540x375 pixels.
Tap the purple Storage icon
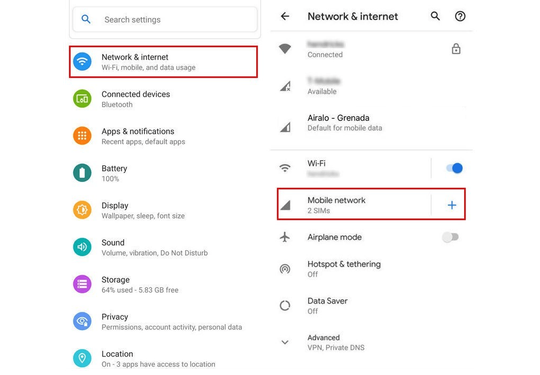pyautogui.click(x=82, y=284)
